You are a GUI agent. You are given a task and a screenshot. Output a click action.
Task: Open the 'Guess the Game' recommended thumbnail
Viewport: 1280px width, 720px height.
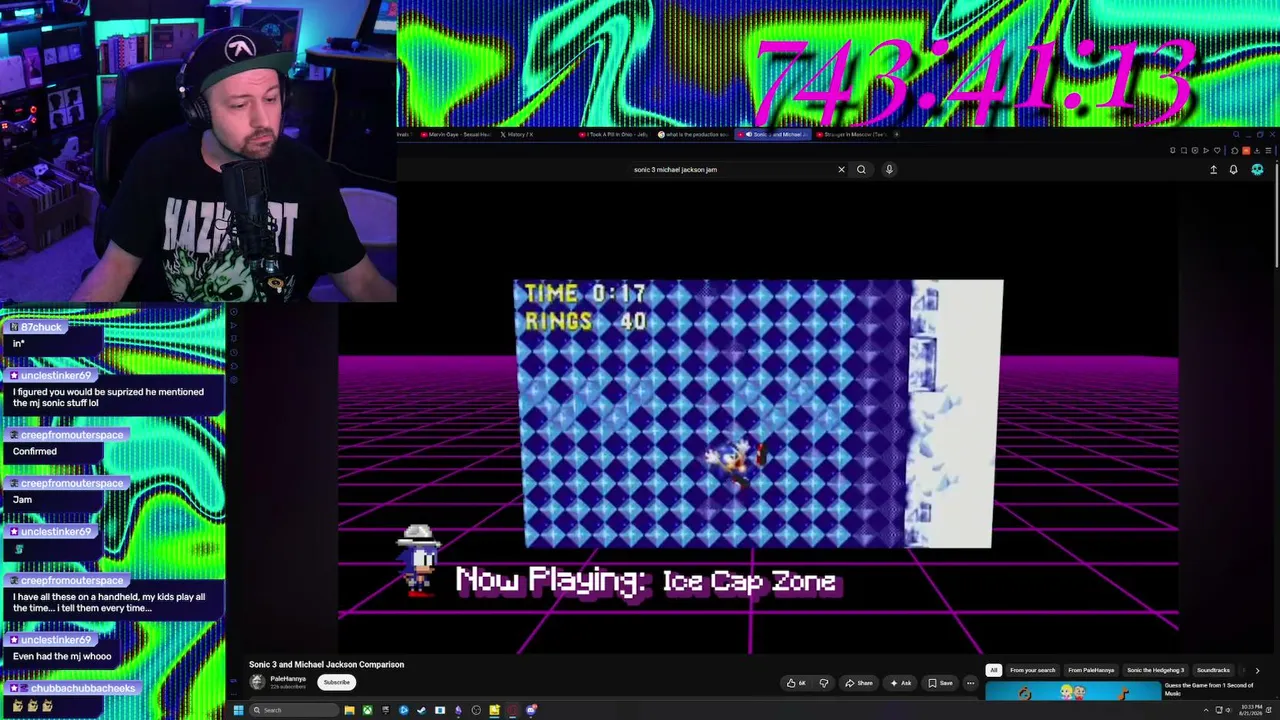click(x=1074, y=692)
